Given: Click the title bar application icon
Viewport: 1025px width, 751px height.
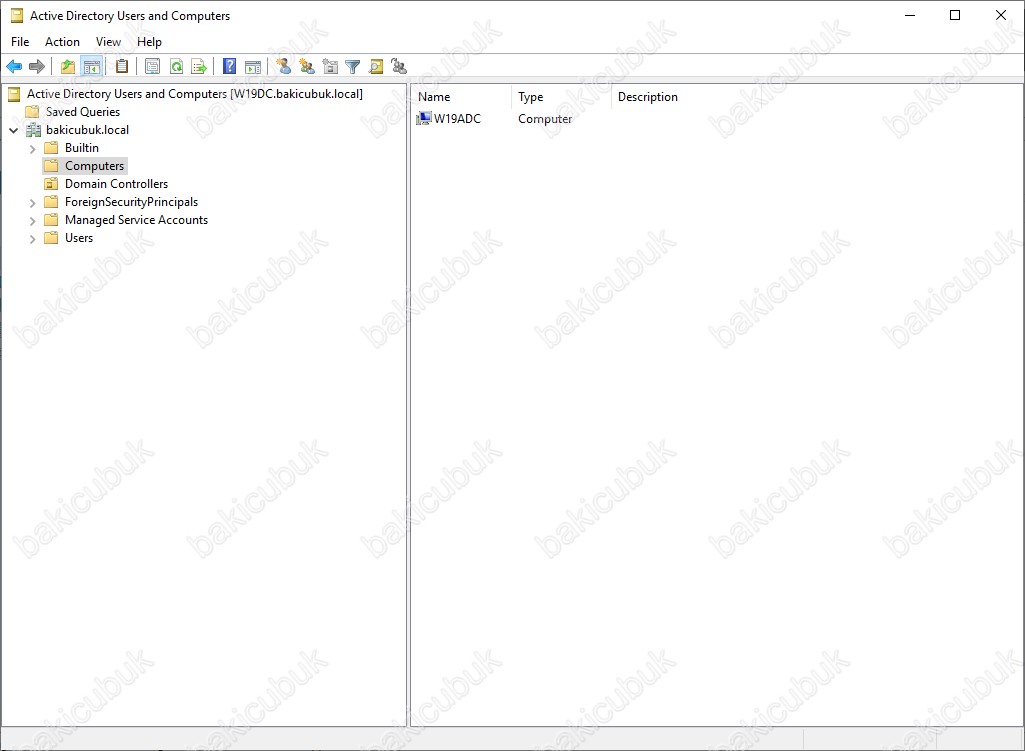Looking at the screenshot, I should [16, 16].
